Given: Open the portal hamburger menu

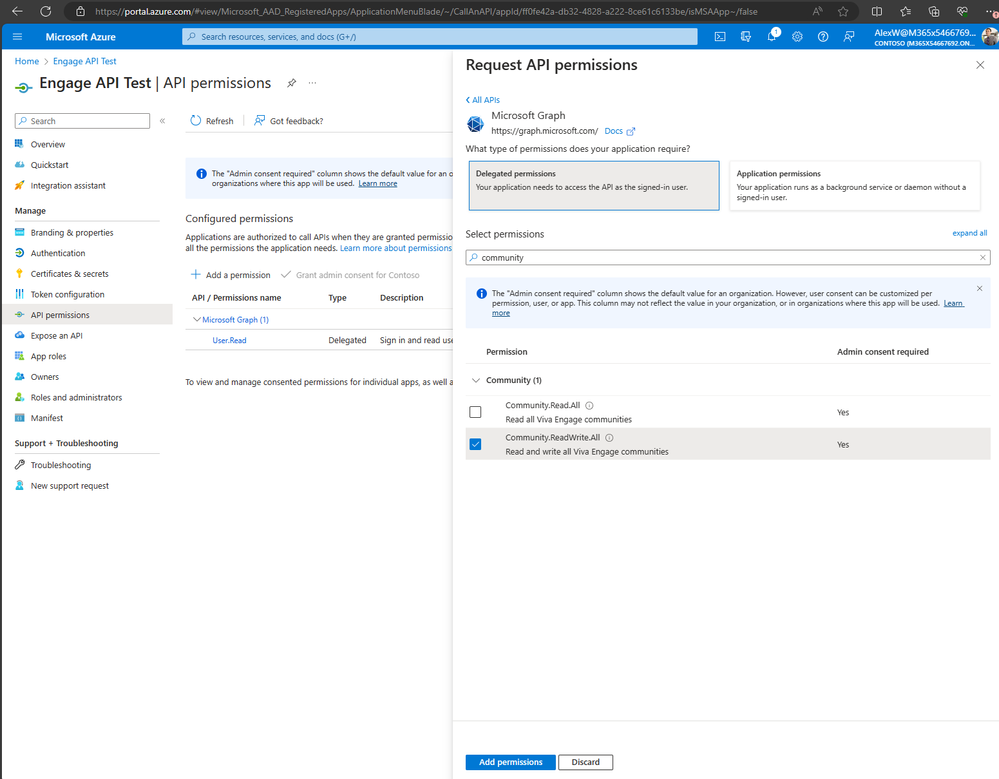Looking at the screenshot, I should click(17, 37).
